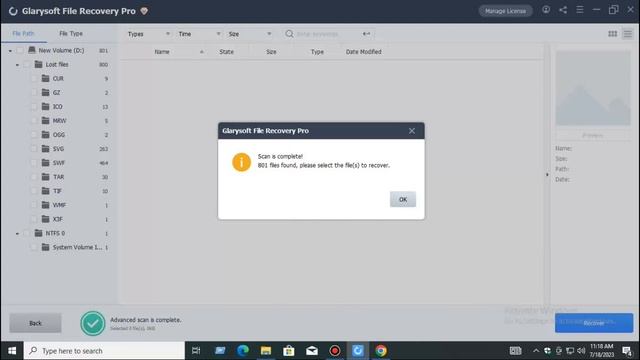This screenshot has width=640, height=360.
Task: Click the taskbar search box
Action: tap(104, 351)
